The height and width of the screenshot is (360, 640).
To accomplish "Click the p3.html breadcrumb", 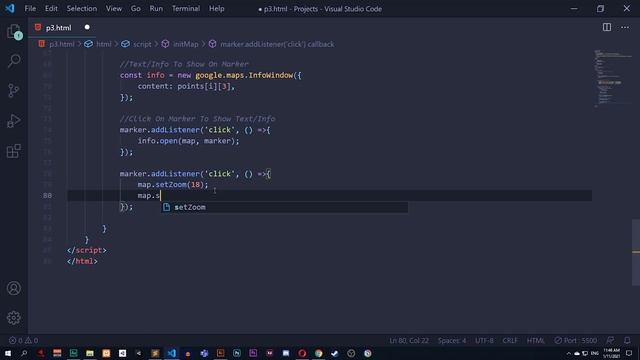I will point(62,44).
